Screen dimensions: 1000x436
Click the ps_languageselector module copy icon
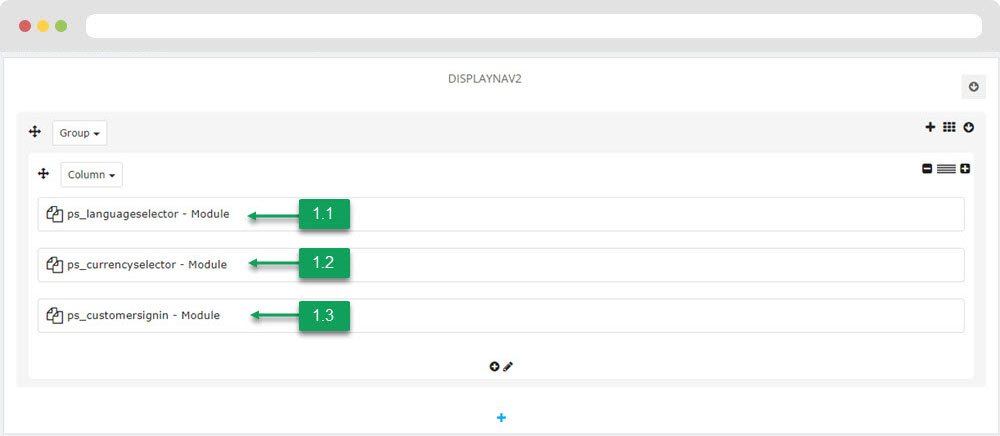(55, 214)
